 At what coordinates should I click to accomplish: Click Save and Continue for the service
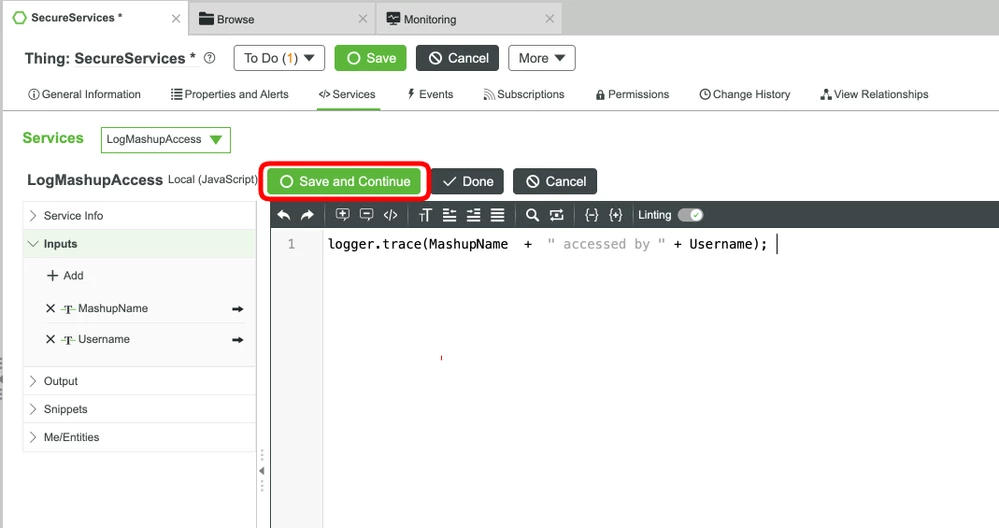pos(344,182)
